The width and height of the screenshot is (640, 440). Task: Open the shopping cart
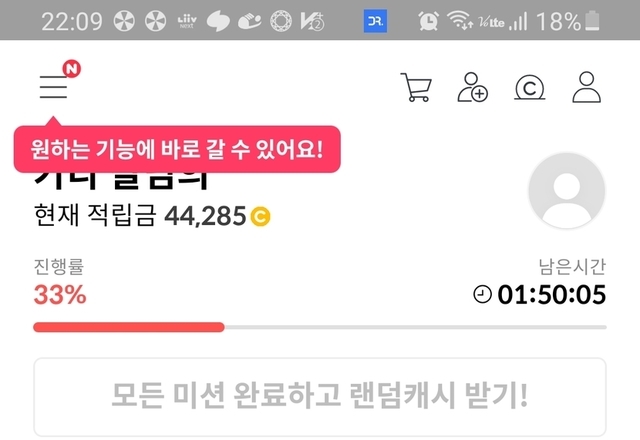click(x=416, y=87)
